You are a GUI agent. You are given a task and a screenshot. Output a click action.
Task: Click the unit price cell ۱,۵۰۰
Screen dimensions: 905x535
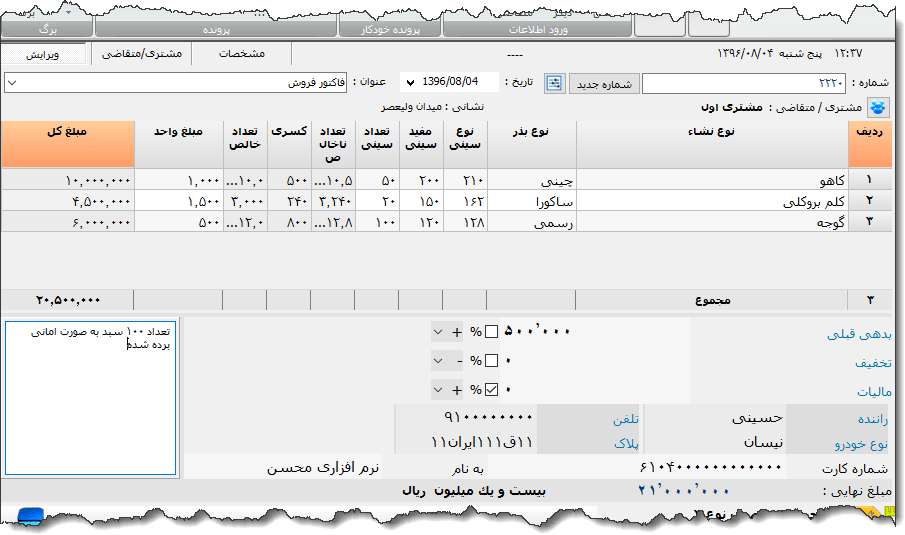pos(179,201)
